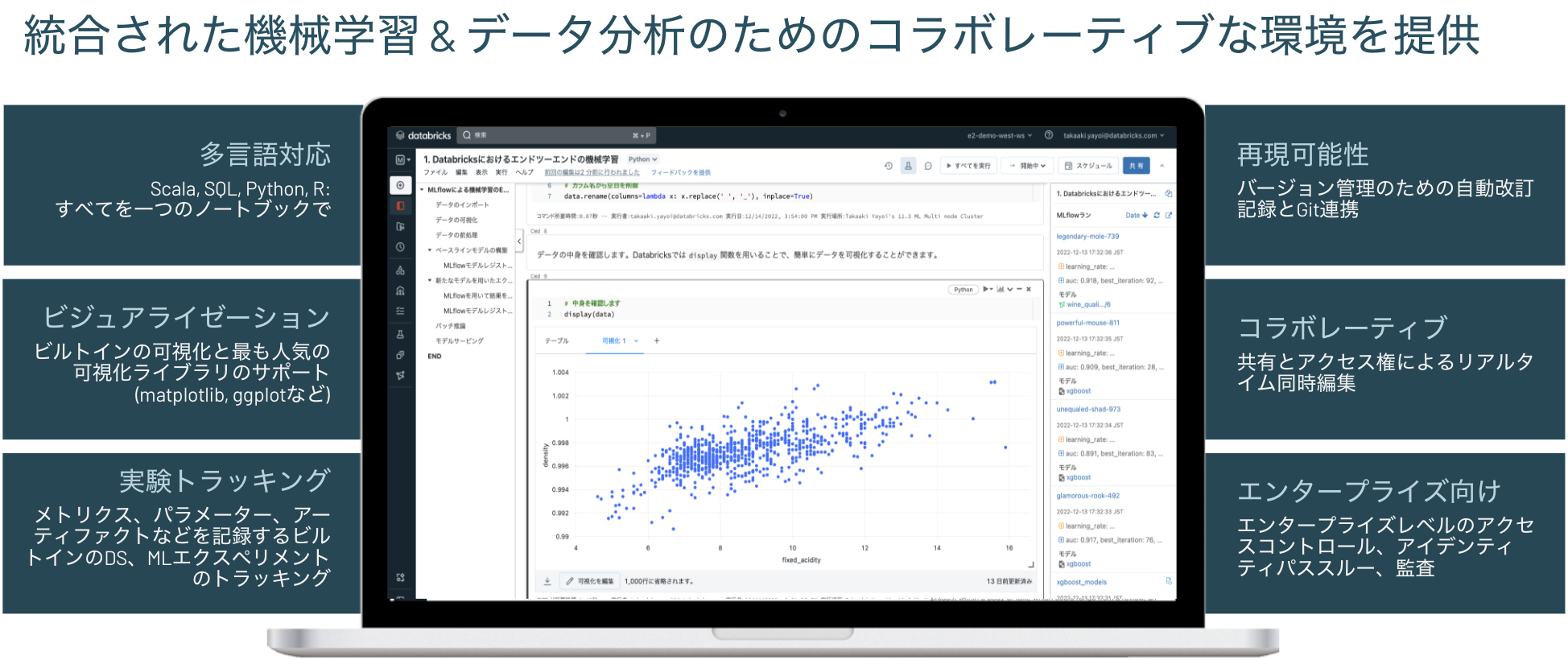Click the help question mark icon

1049,135
